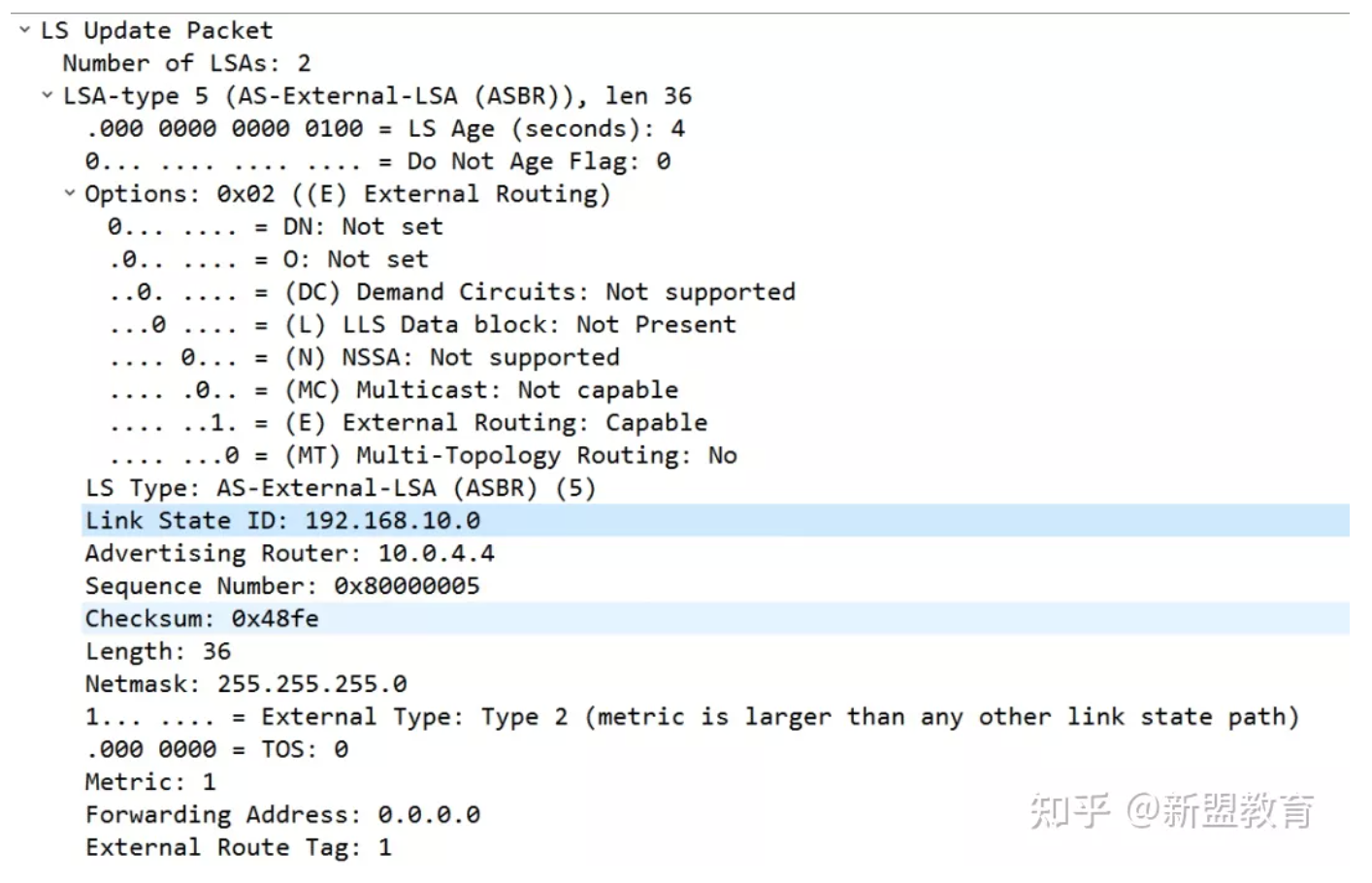Screen dimensions: 1372x883
Task: Click the External Routing: Capable line
Action: point(408,423)
